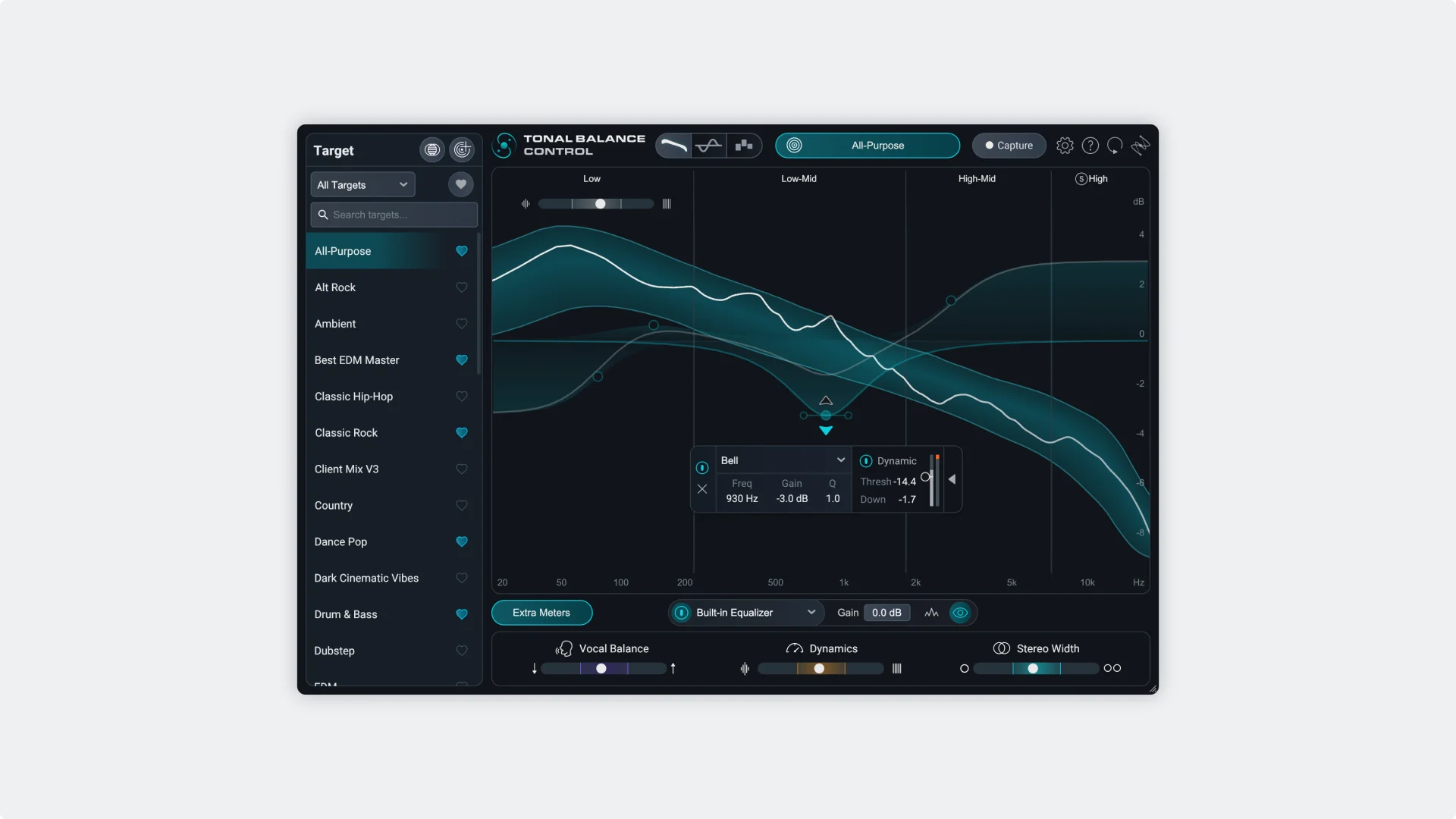
Task: Click the Search targets input field
Action: click(393, 215)
